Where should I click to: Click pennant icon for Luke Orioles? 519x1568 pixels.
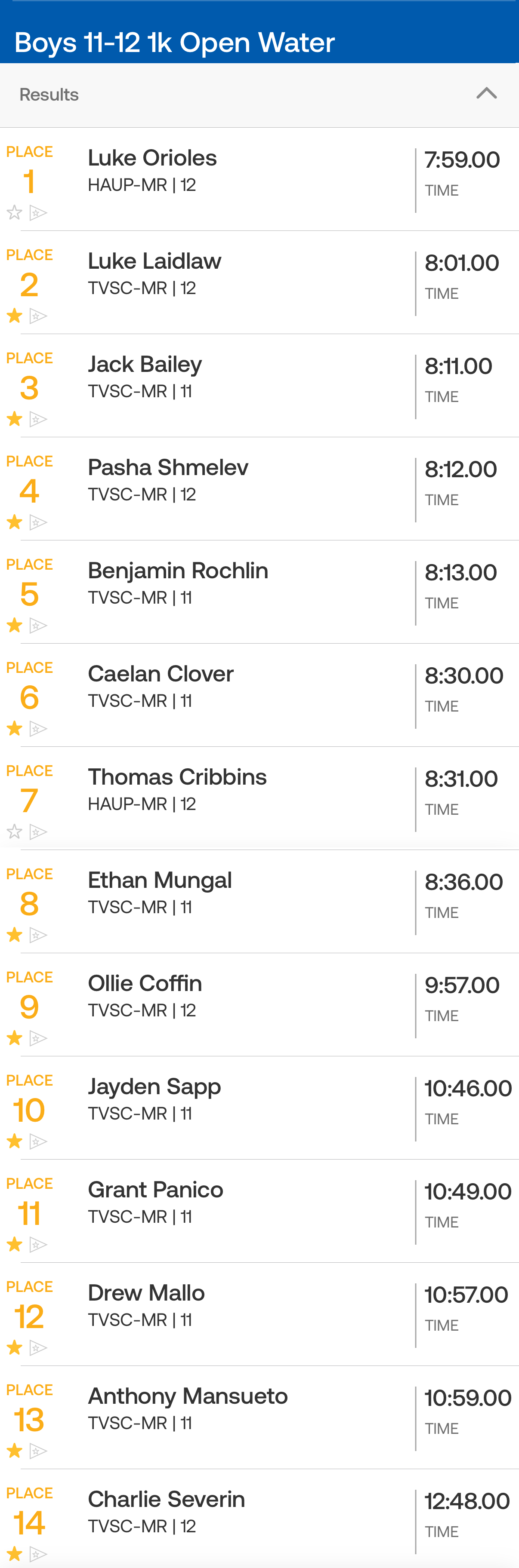tap(38, 213)
